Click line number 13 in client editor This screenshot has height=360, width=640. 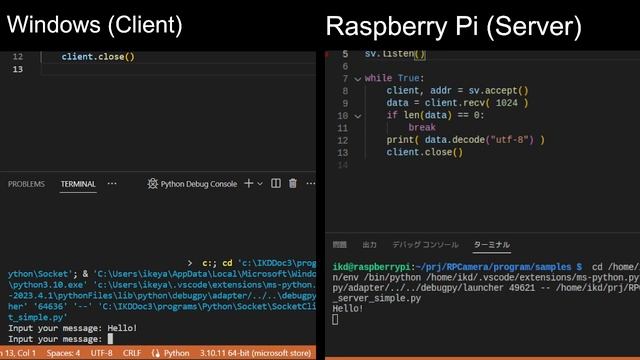point(18,69)
